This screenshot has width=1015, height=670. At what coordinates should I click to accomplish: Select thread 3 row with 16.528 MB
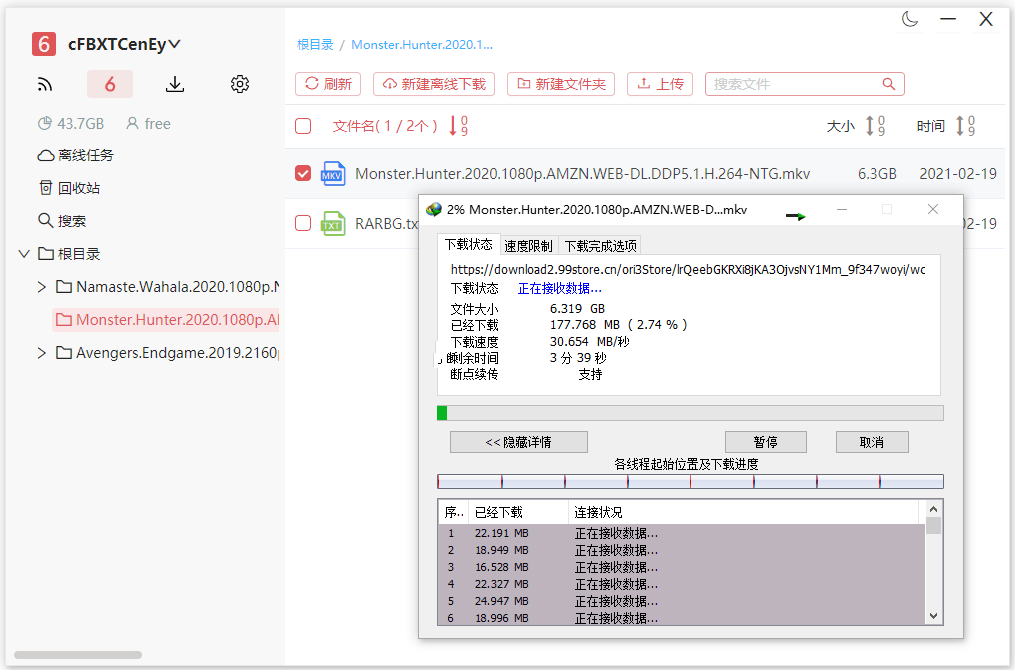click(x=682, y=567)
